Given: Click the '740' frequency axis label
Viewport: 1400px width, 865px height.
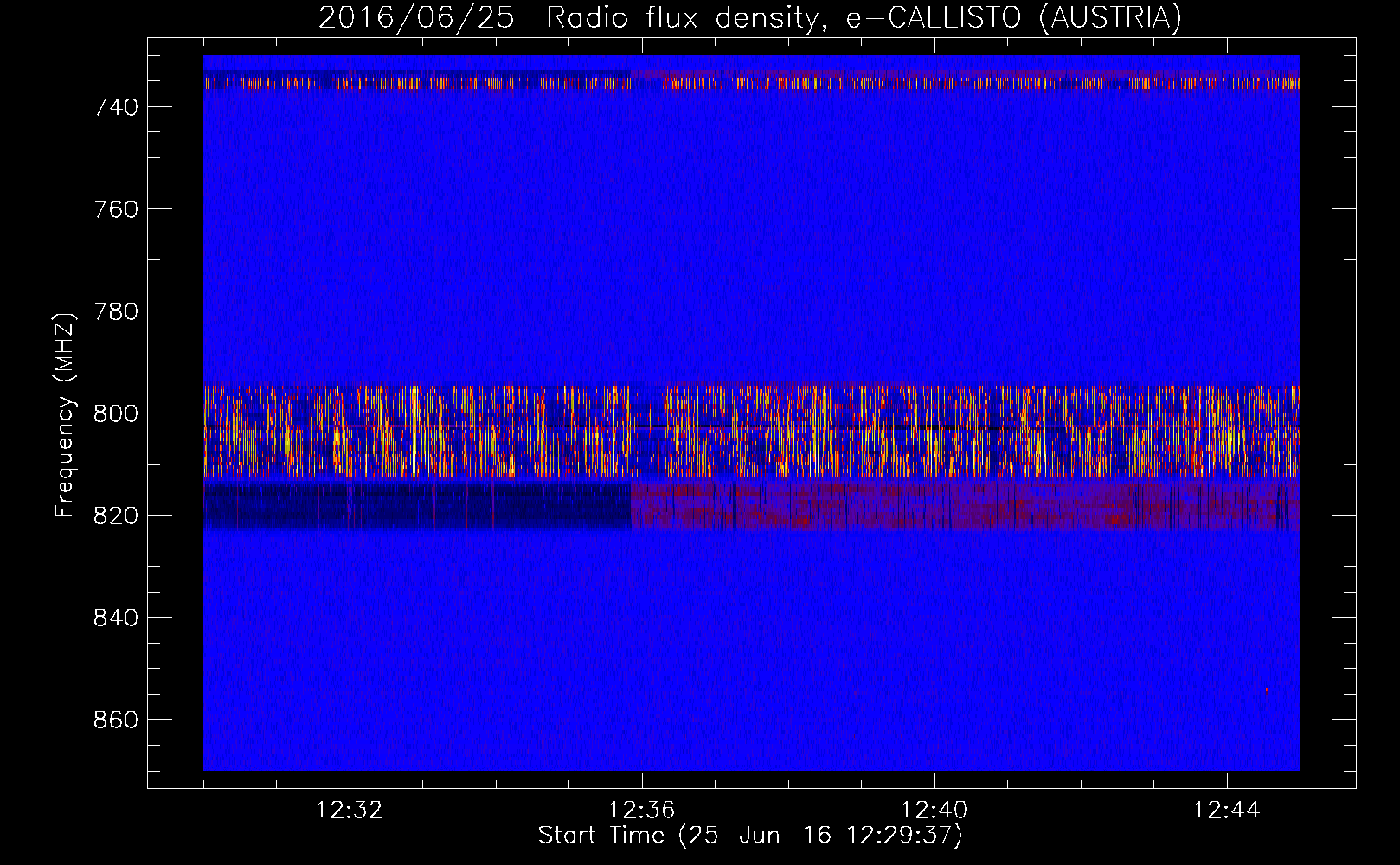Looking at the screenshot, I should click(116, 107).
